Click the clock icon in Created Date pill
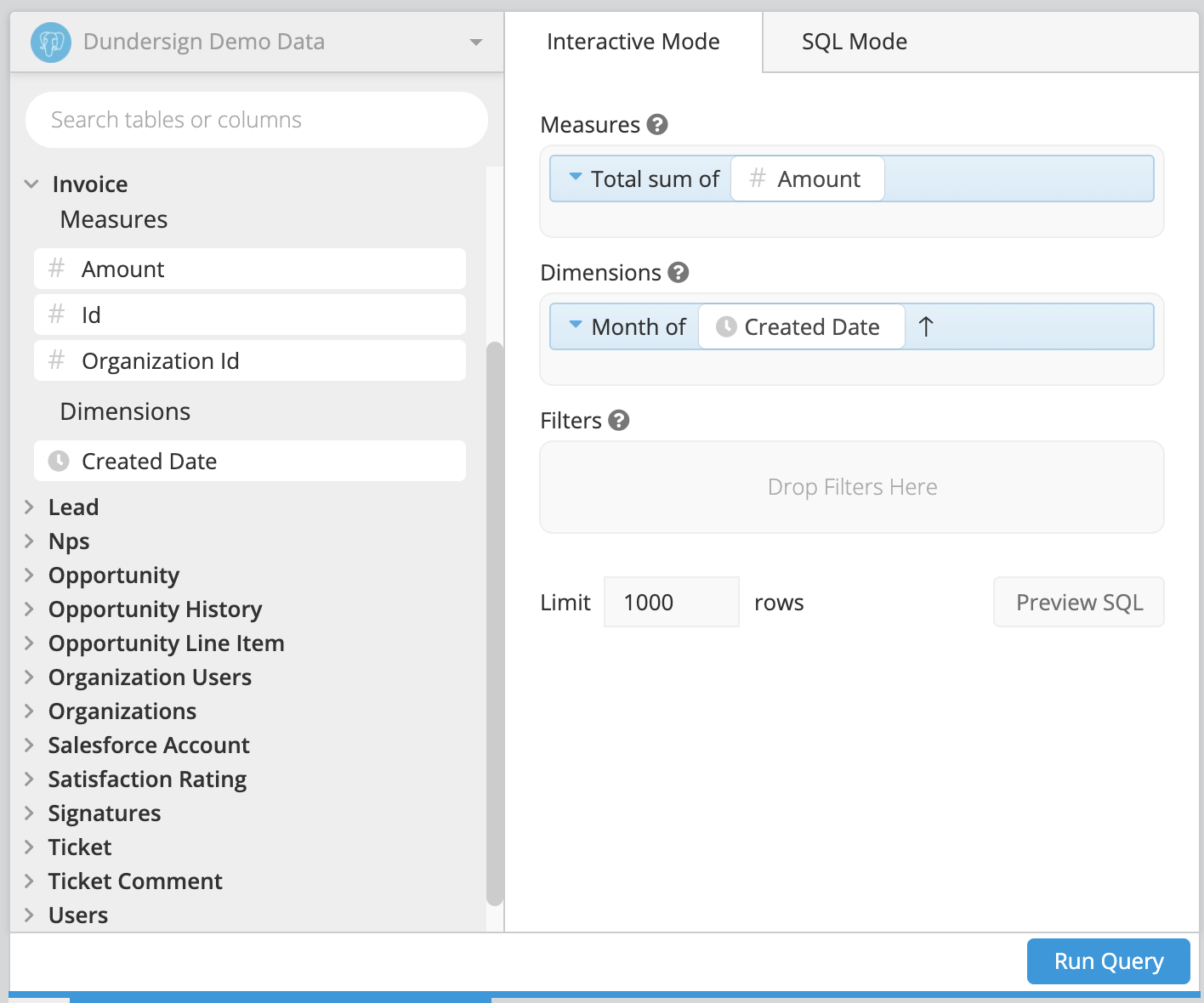The image size is (1204, 1003). point(726,326)
